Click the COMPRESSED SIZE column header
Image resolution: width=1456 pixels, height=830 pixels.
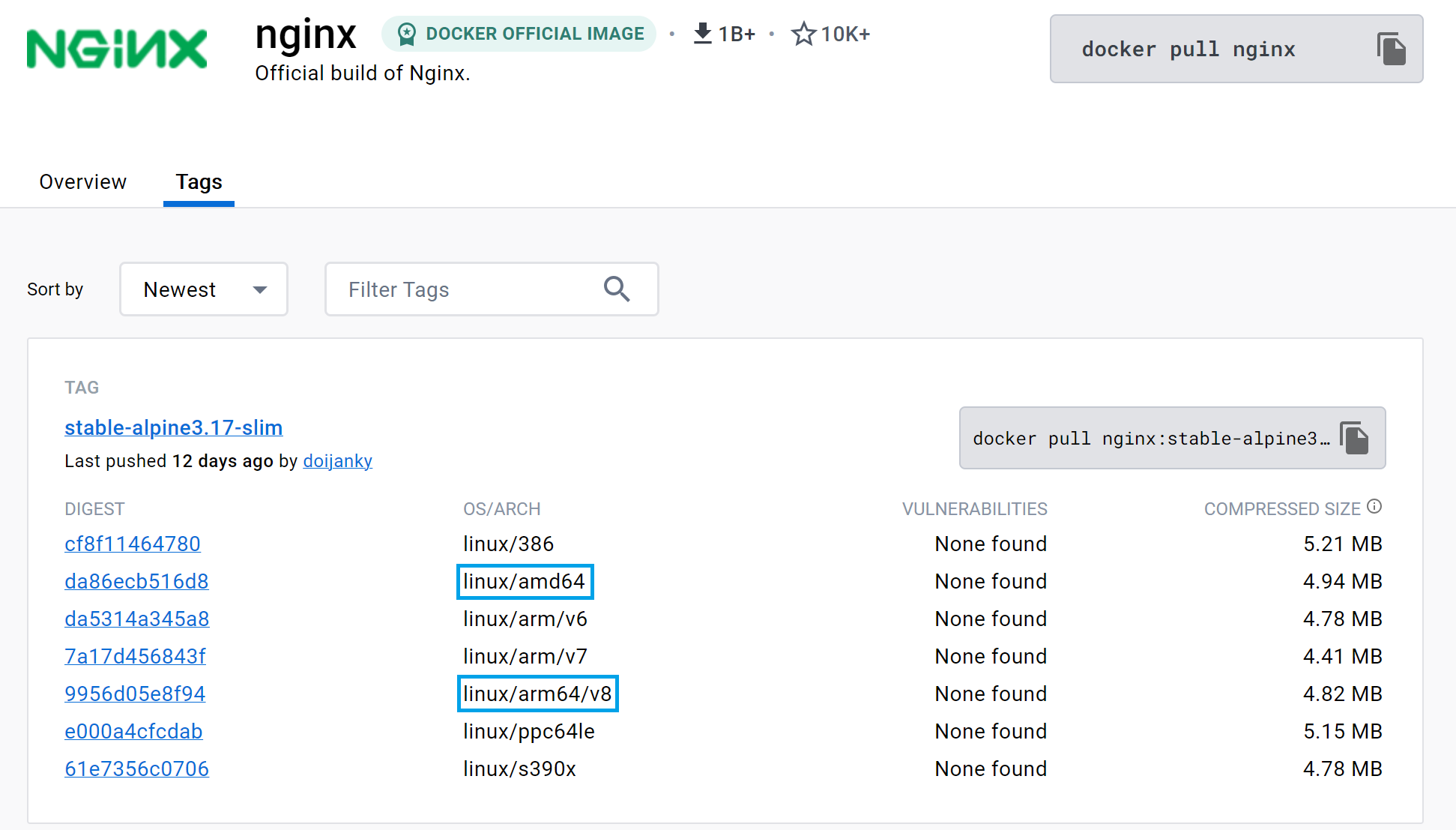tap(1282, 509)
